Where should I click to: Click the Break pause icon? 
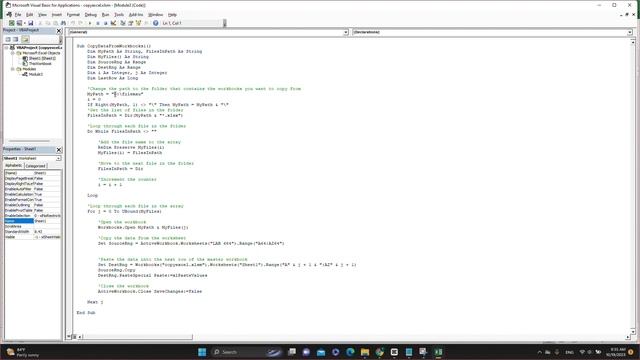click(98, 23)
